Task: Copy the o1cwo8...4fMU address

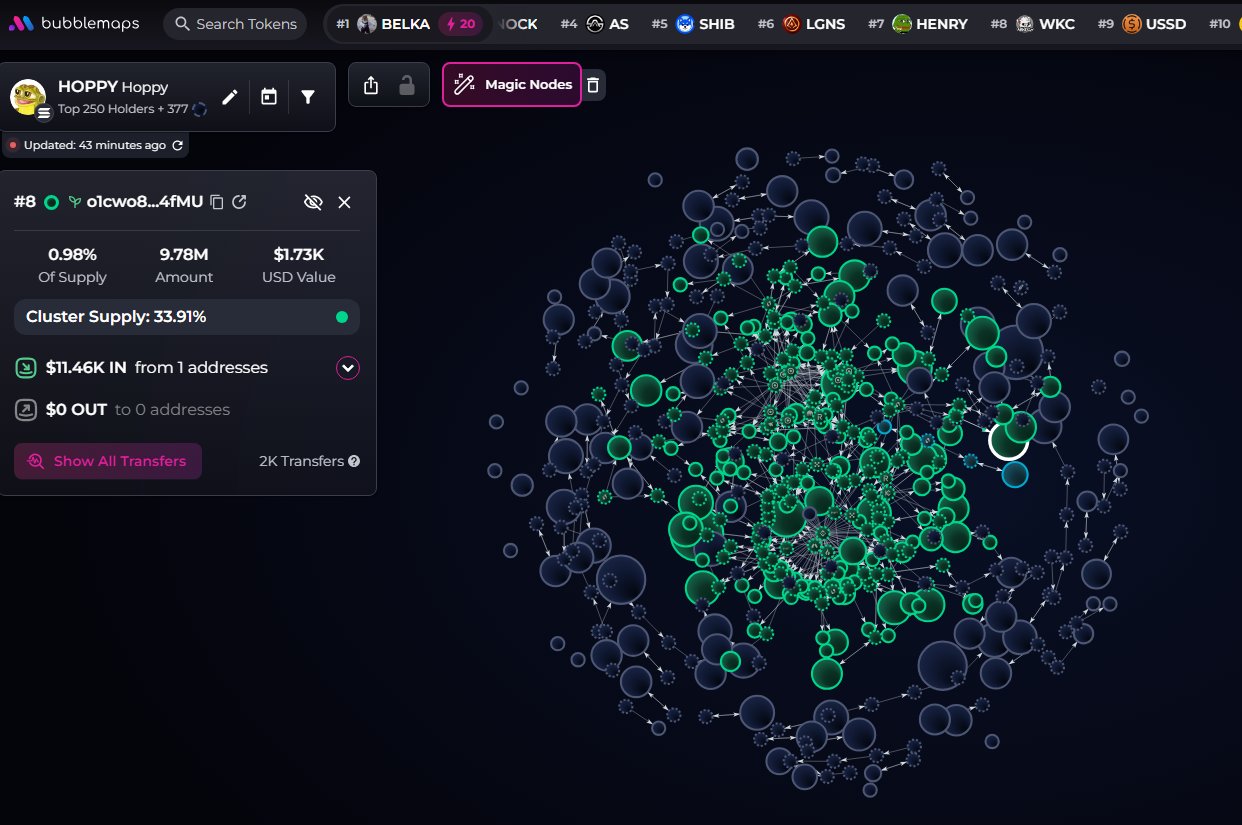Action: (217, 202)
